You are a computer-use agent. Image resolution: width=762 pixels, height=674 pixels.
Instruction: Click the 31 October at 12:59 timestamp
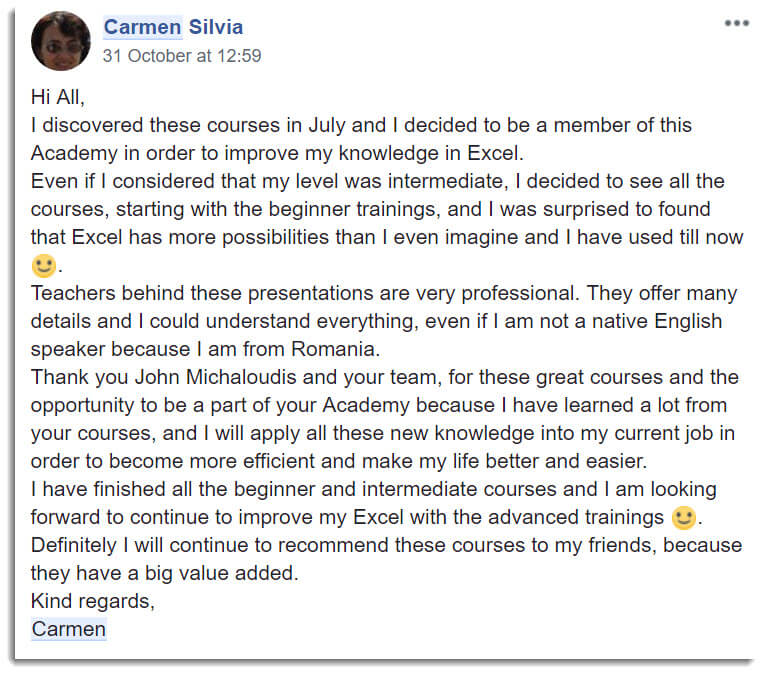[x=182, y=56]
